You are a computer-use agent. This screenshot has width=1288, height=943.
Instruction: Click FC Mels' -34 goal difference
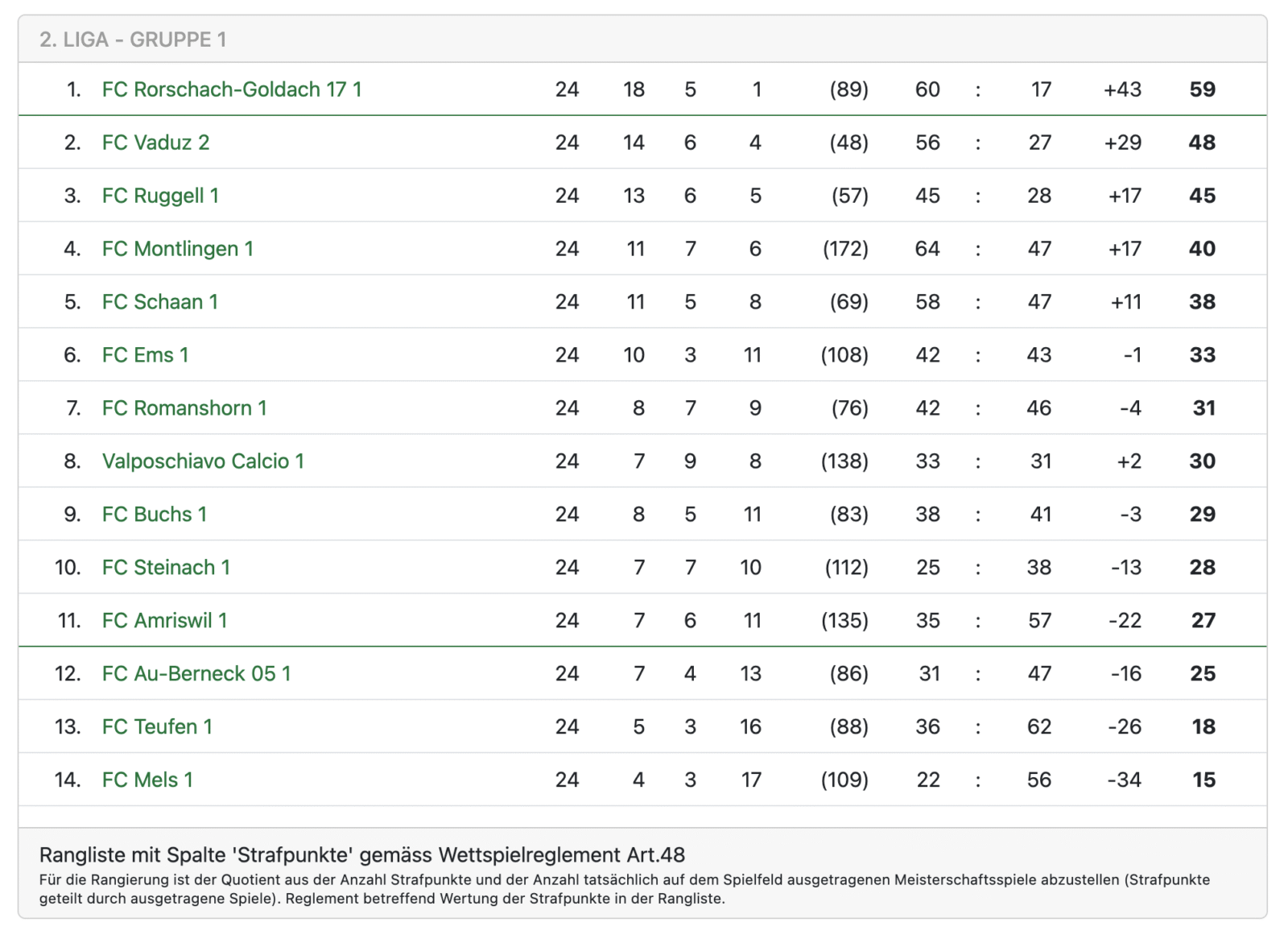pyautogui.click(x=1124, y=780)
